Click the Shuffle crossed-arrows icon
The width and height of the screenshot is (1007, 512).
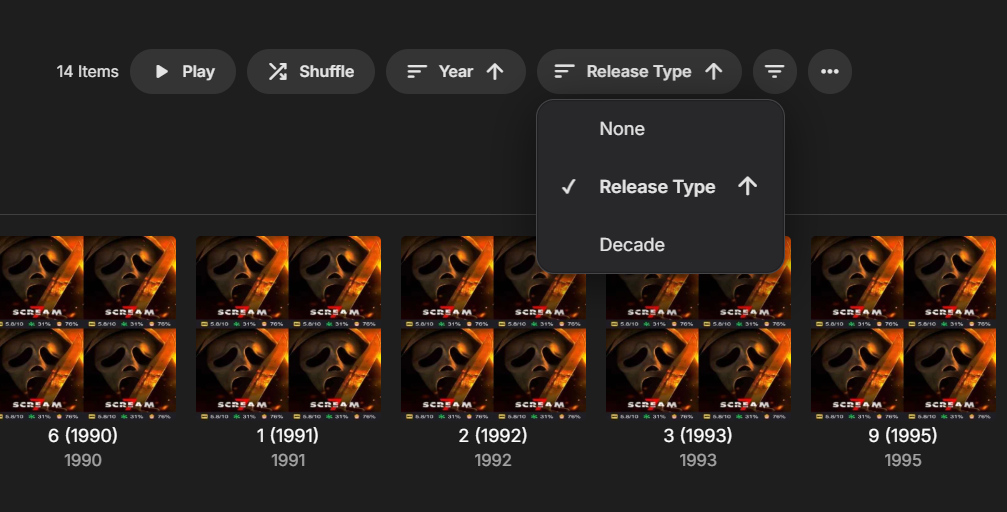tap(278, 72)
